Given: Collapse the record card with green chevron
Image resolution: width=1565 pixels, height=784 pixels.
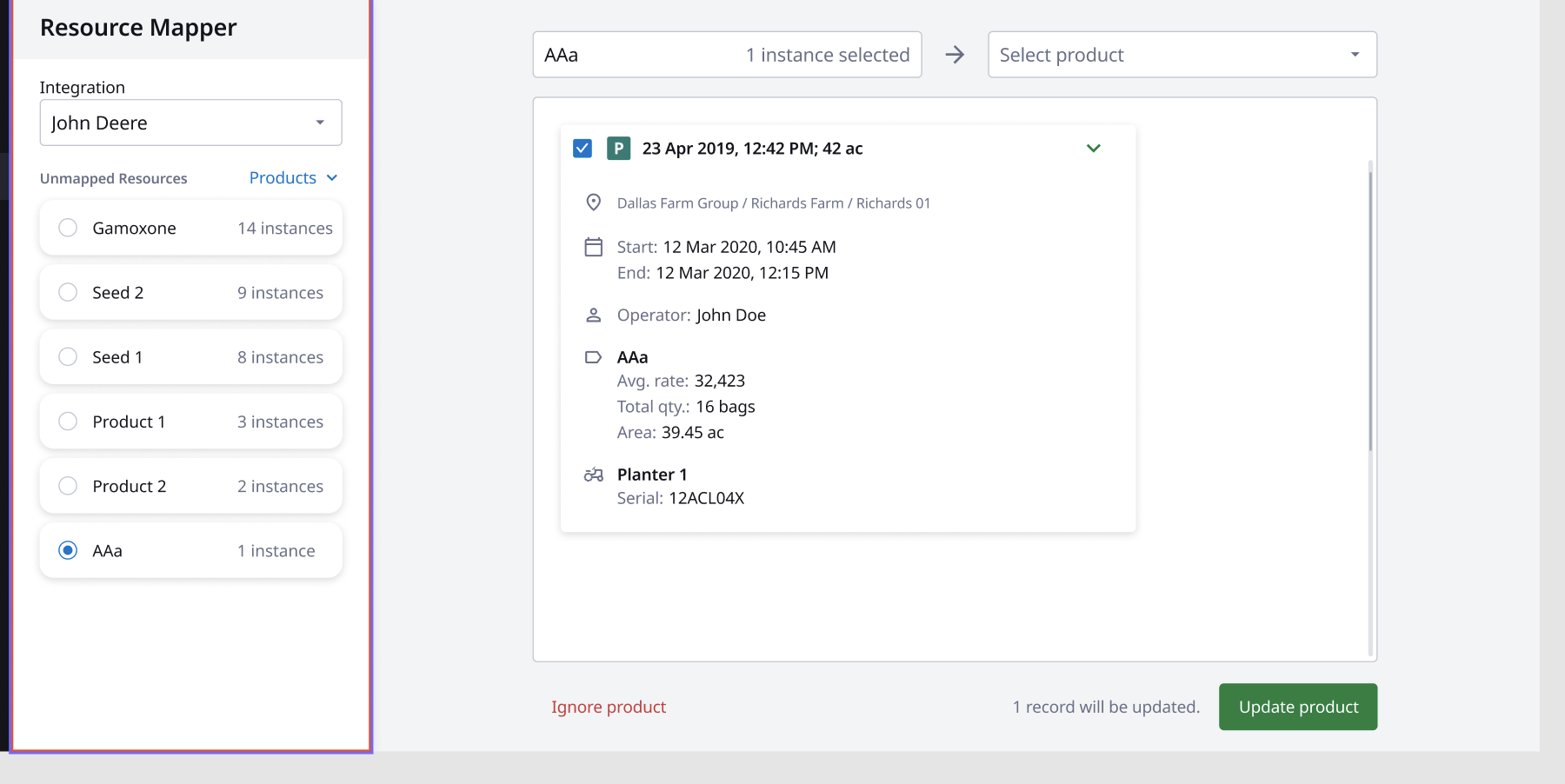Looking at the screenshot, I should tap(1094, 149).
